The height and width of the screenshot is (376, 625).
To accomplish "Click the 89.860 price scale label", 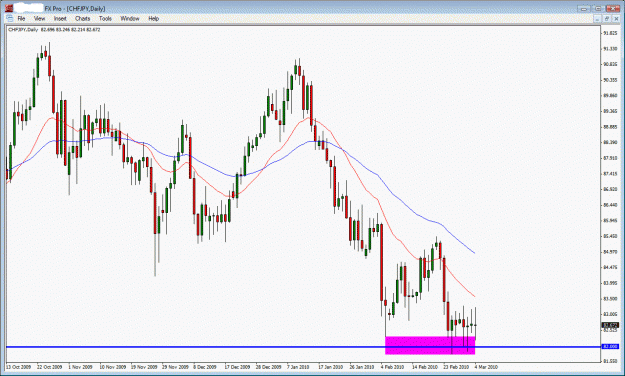I will 610,96.
